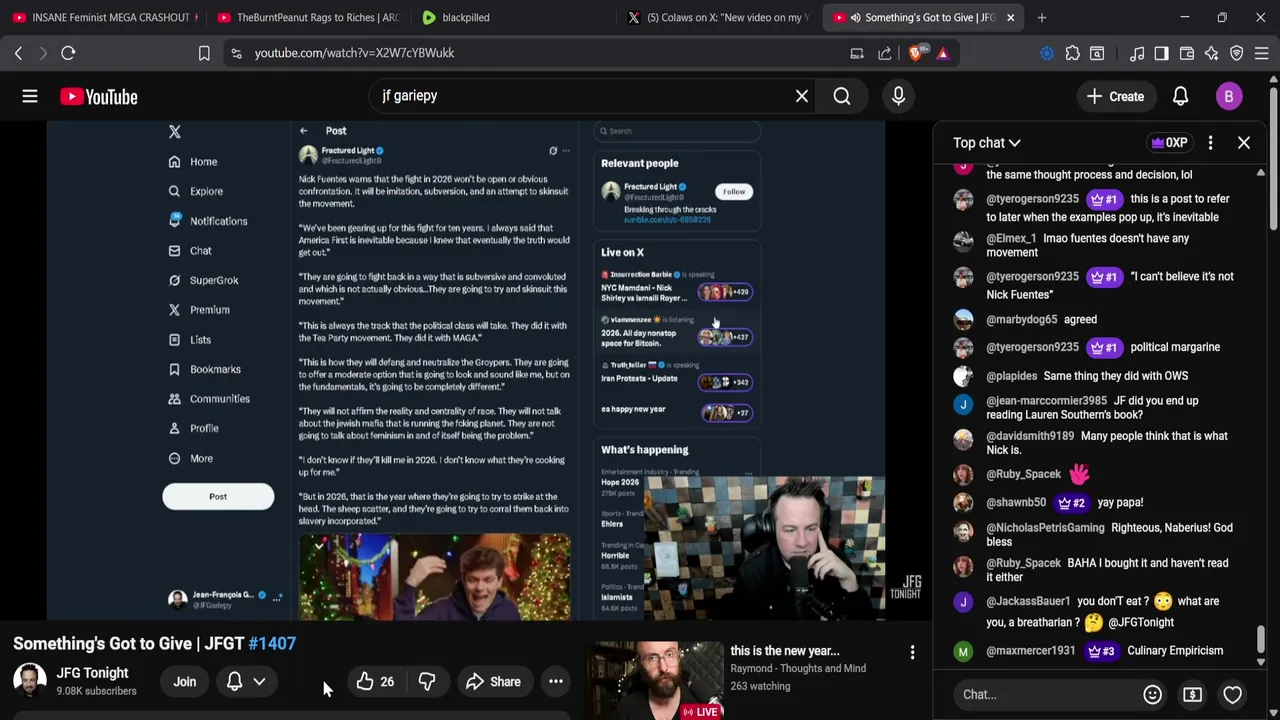The height and width of the screenshot is (720, 1280).
Task: Open YouTube notifications bell
Action: click(1180, 96)
